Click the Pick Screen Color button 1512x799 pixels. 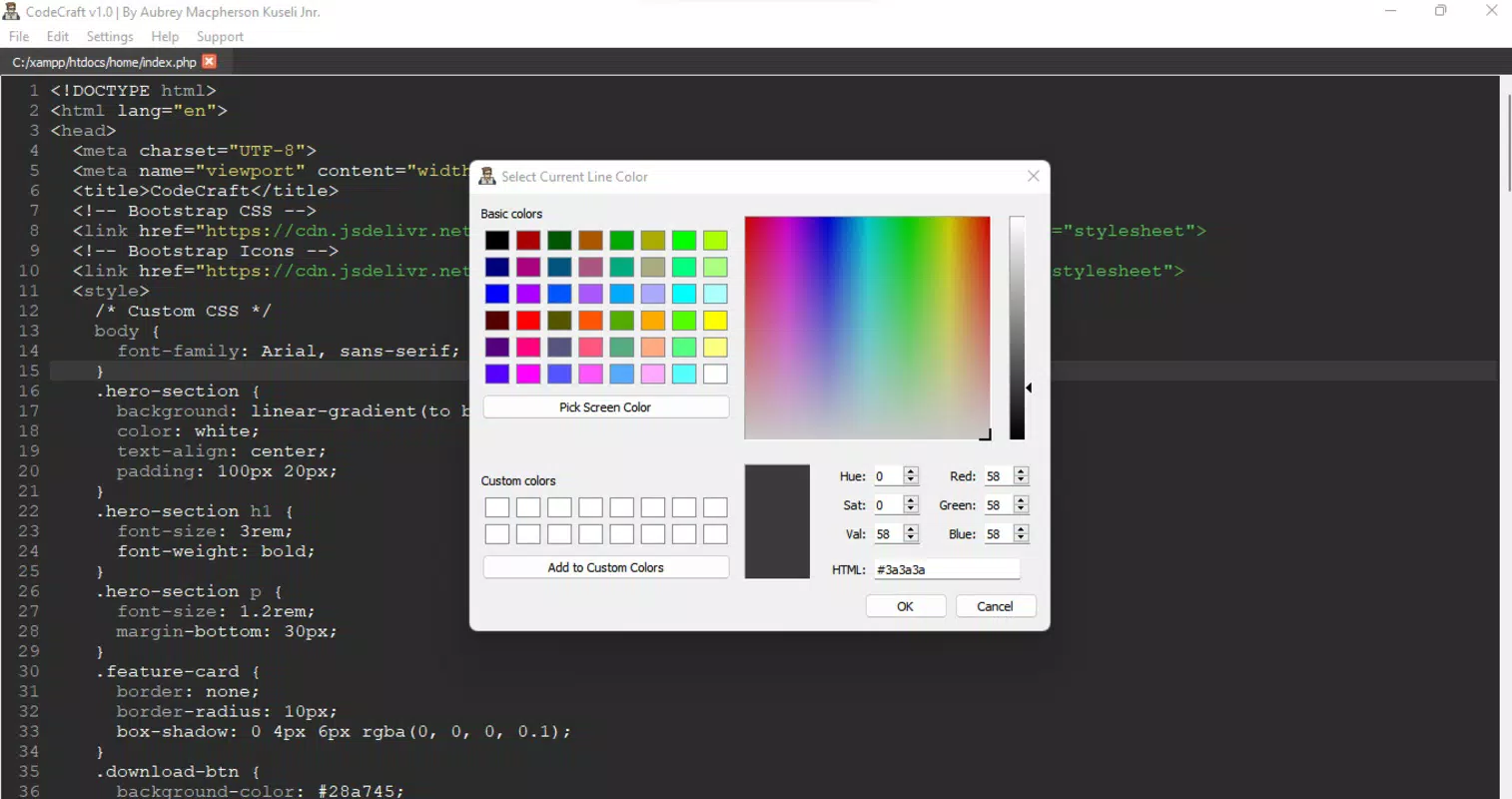click(x=606, y=407)
